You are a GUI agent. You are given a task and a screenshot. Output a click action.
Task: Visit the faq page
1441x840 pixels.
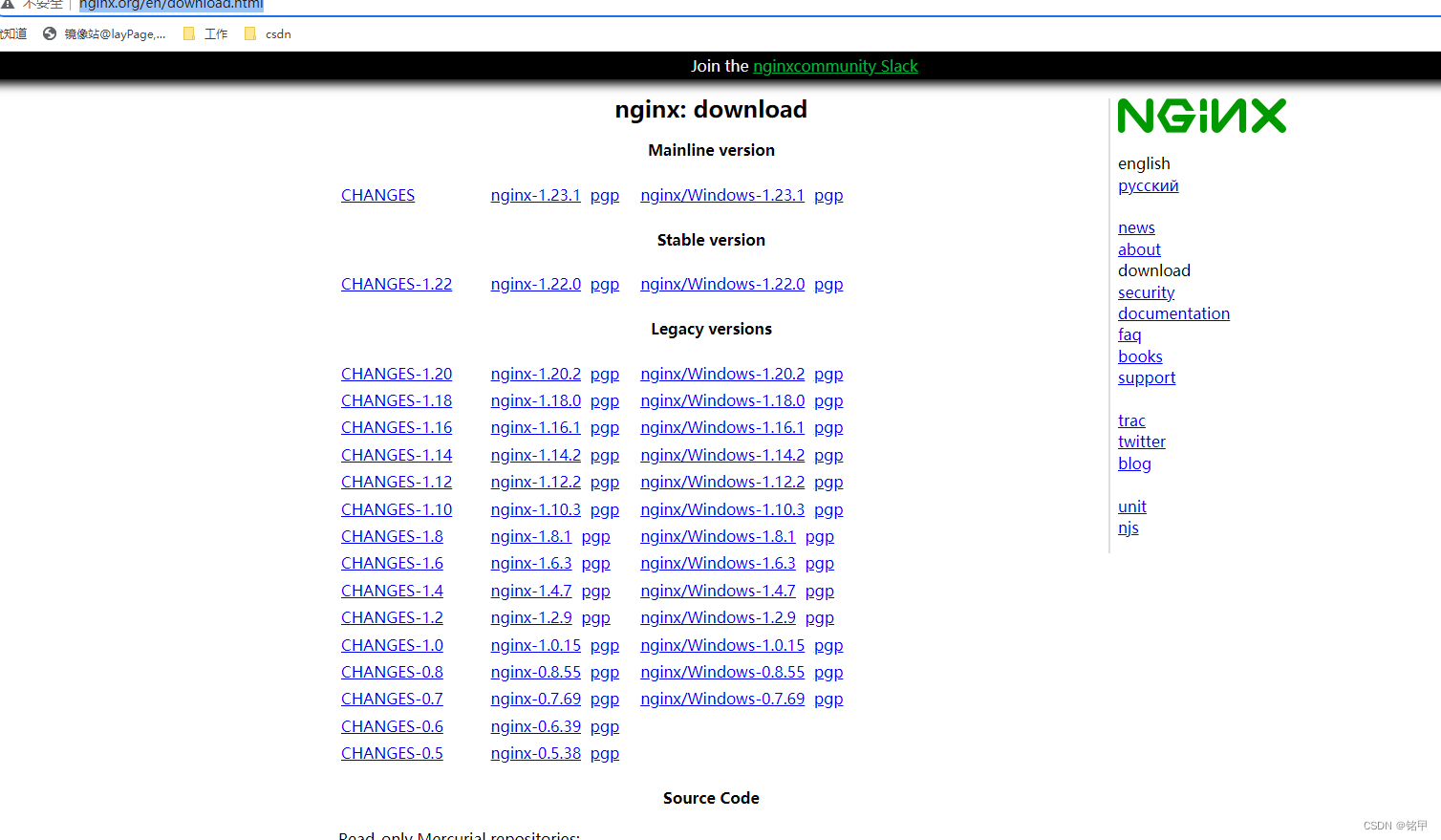(1129, 334)
